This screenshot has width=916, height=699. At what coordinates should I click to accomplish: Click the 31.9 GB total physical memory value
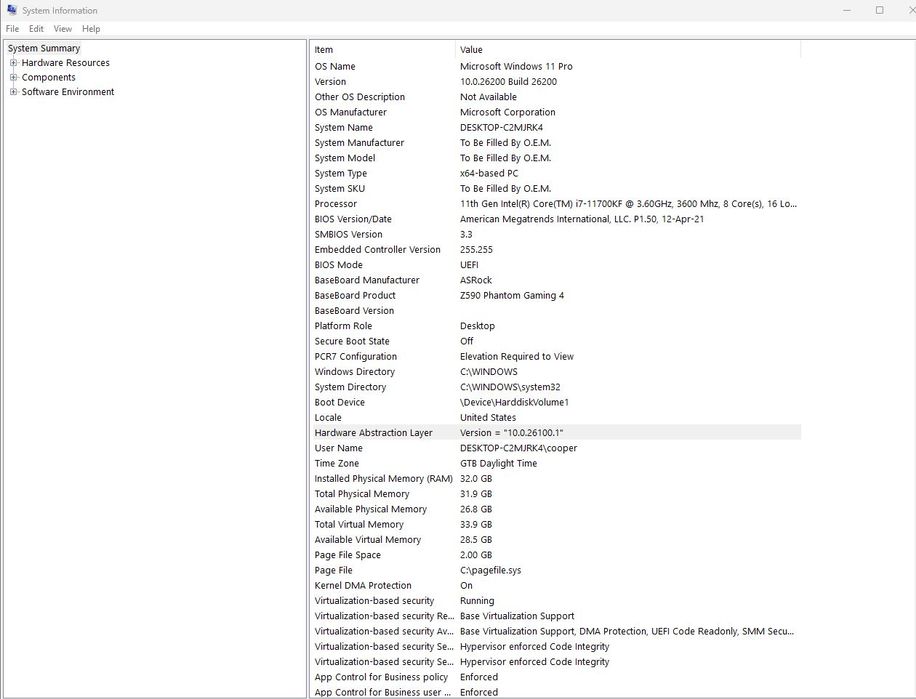(x=476, y=493)
